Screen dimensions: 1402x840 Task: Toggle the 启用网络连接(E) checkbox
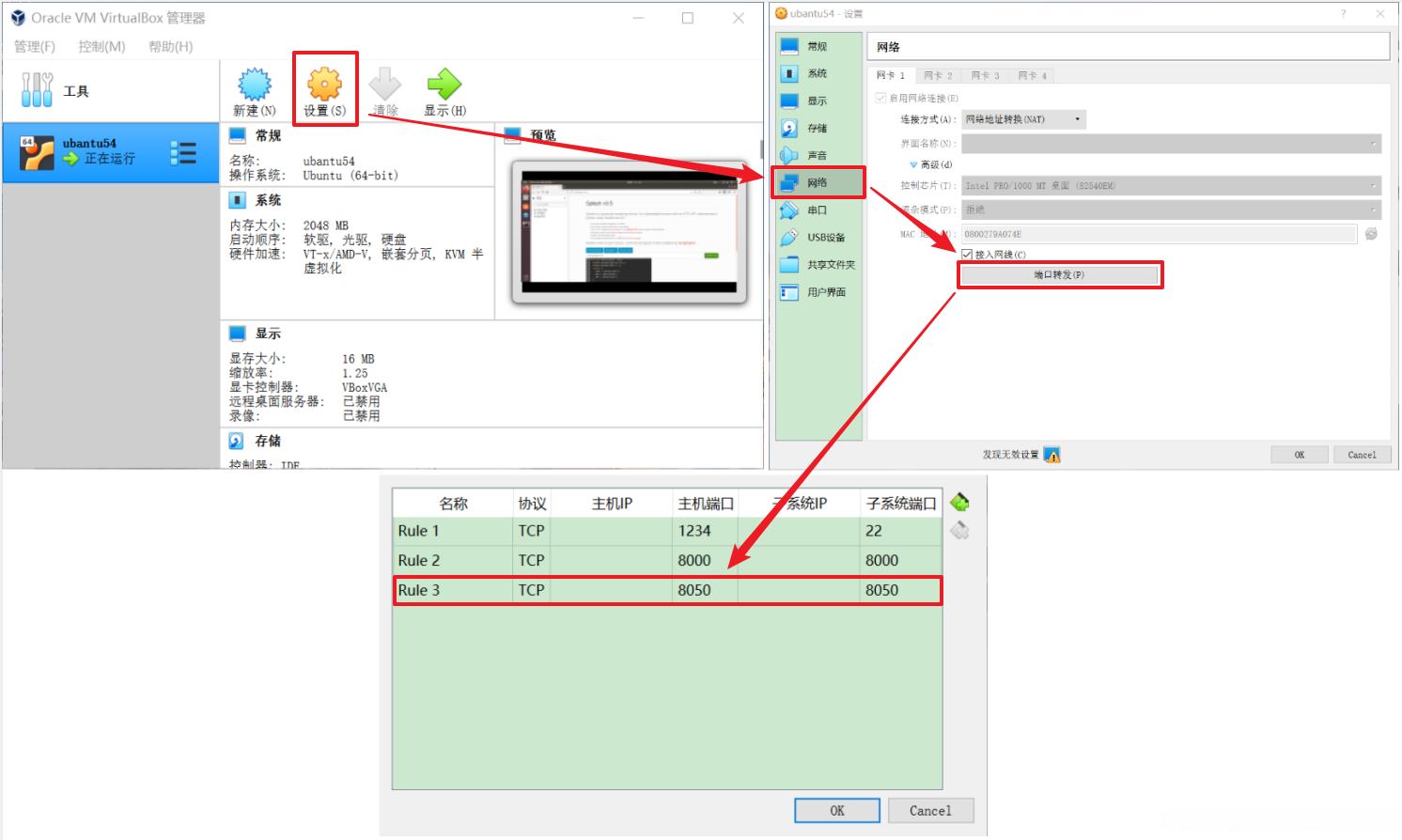(880, 98)
